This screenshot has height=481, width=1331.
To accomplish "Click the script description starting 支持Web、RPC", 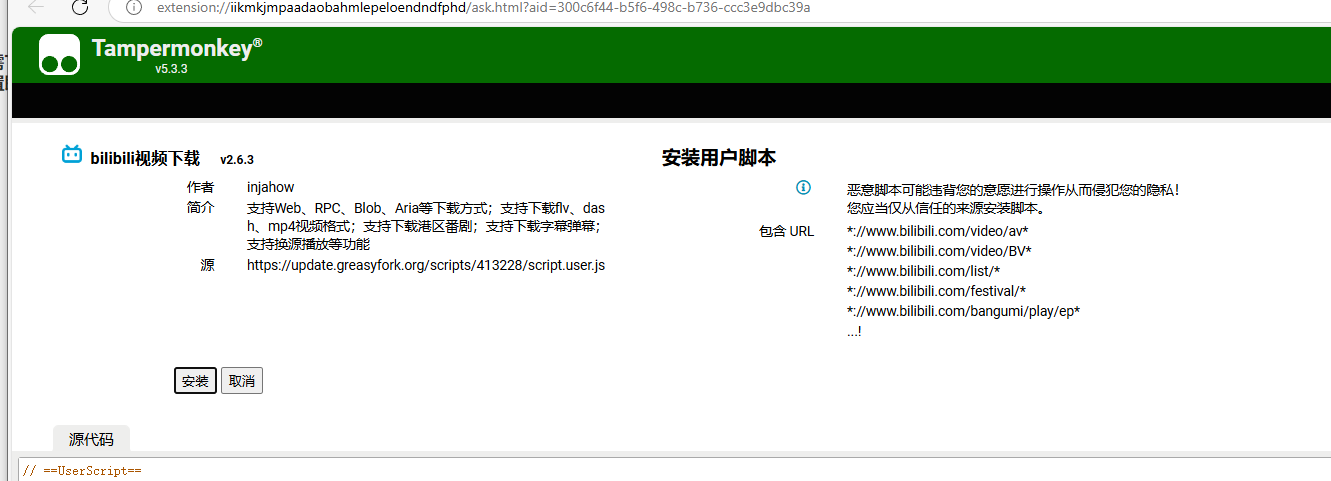I will (426, 226).
